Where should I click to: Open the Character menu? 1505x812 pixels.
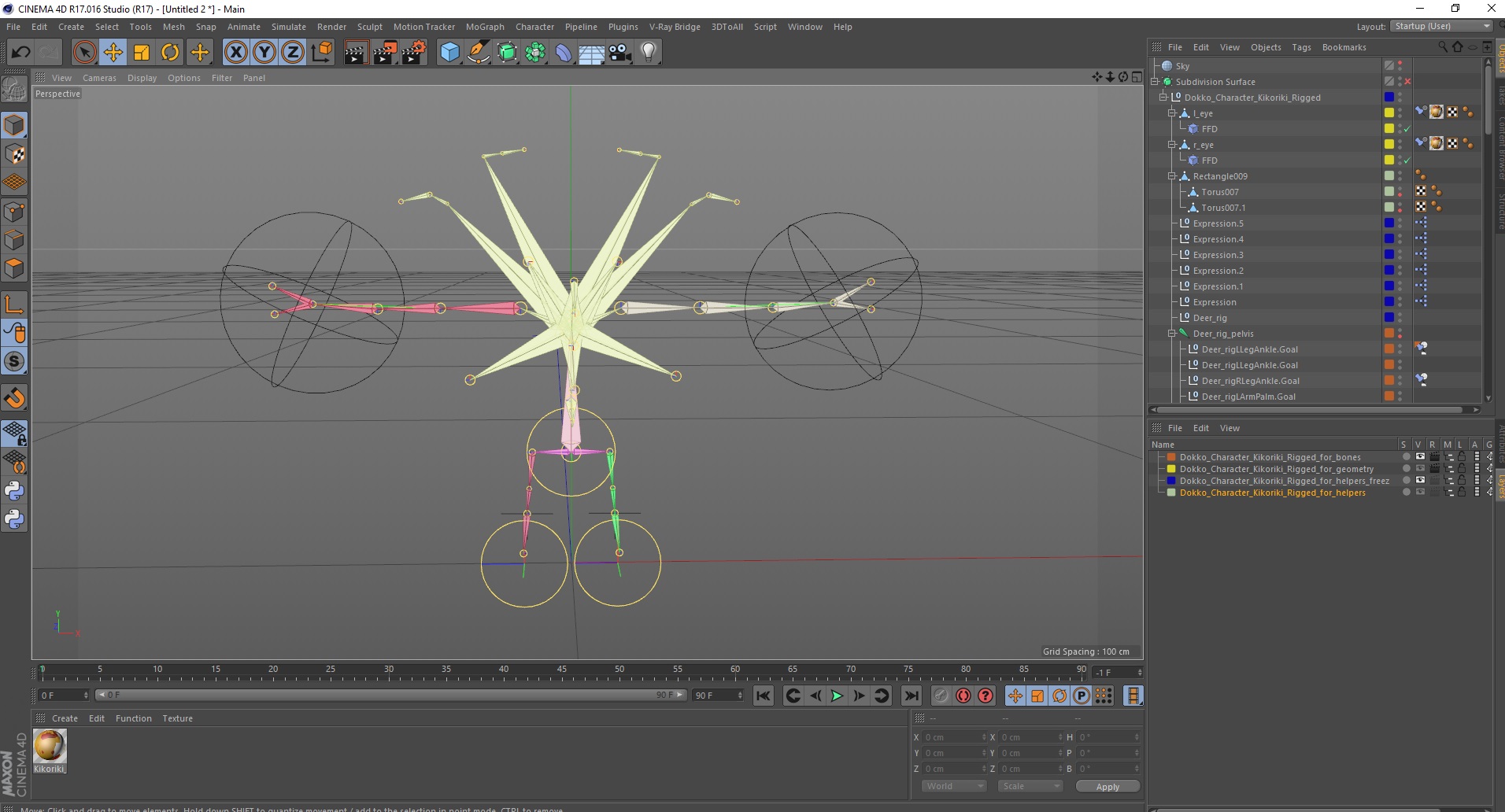[x=534, y=27]
